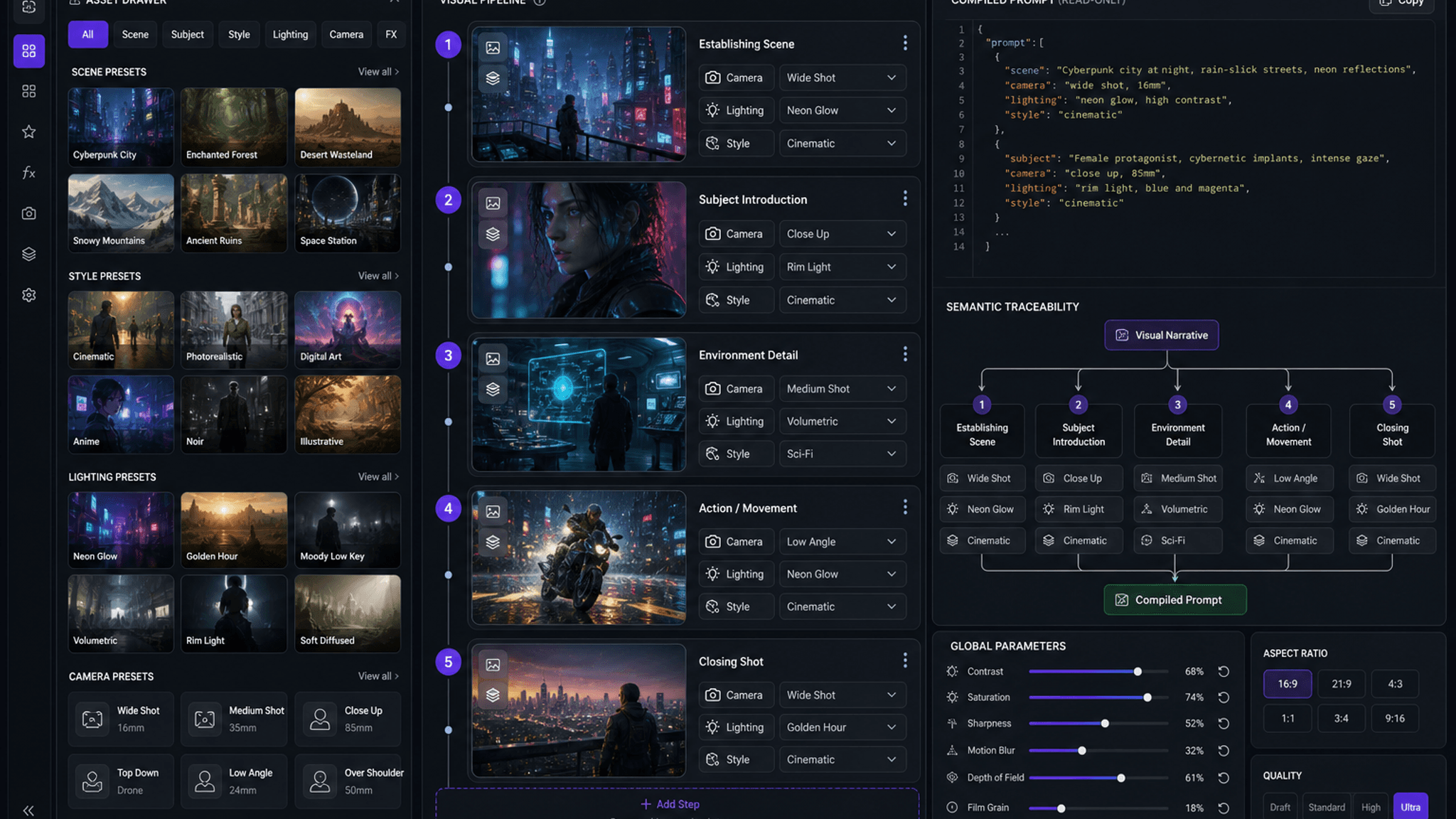Click layers icon on Environment Detail thumbnail
This screenshot has height=819, width=1456.
coord(493,390)
